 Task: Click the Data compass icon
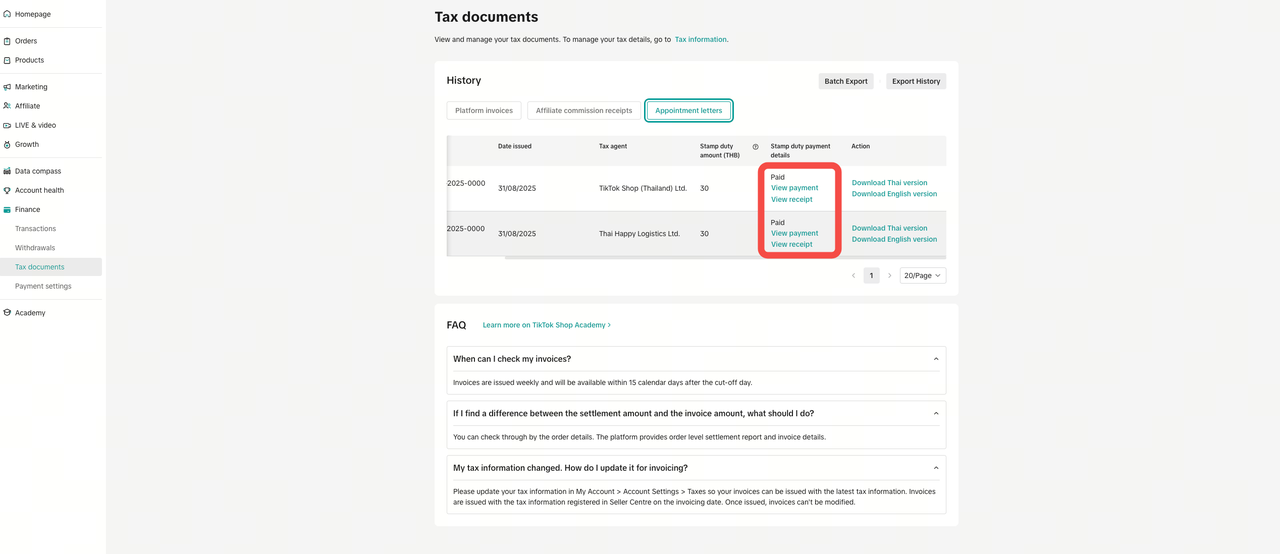(x=7, y=171)
